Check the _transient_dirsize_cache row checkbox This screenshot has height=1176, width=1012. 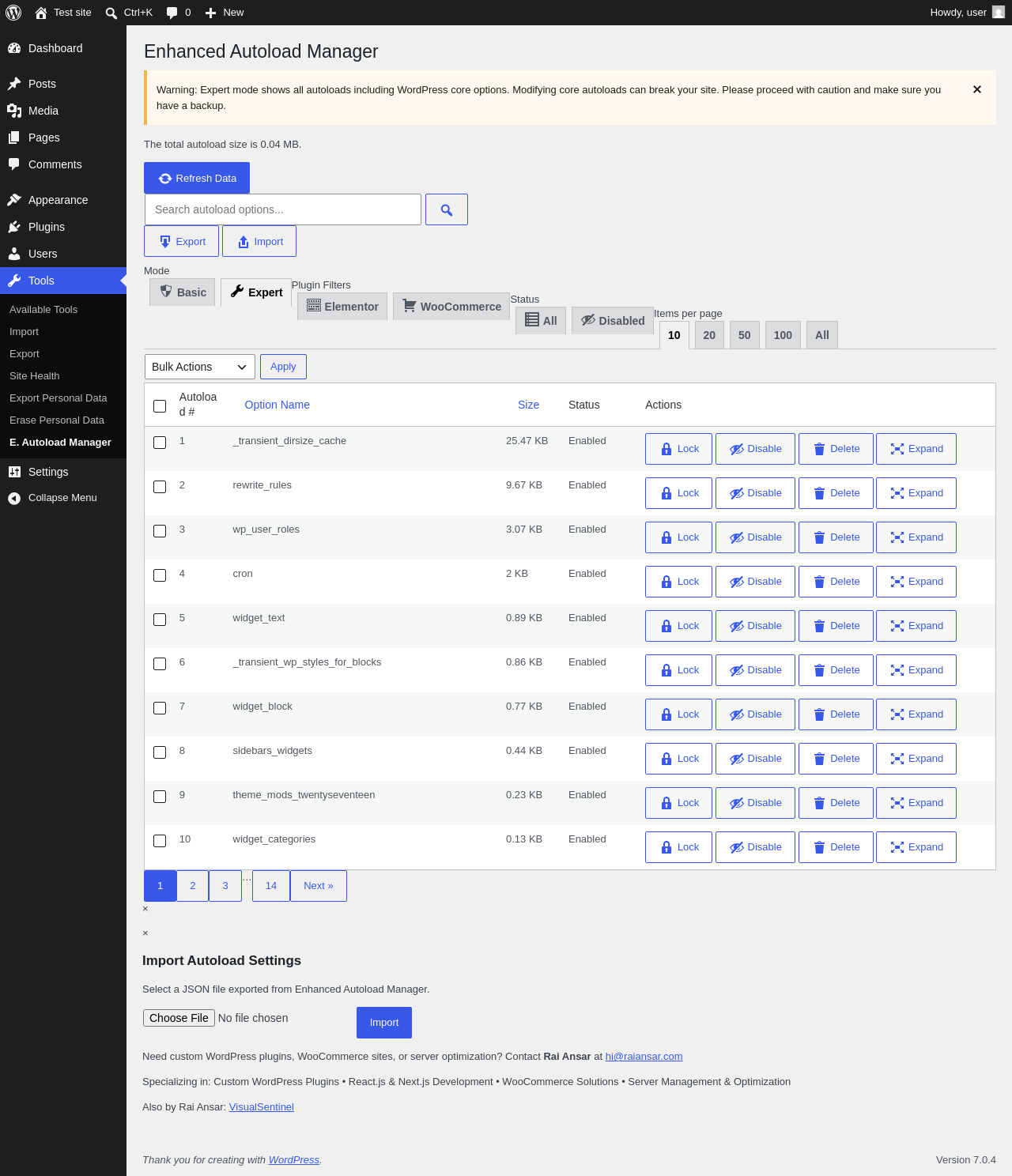coord(160,443)
